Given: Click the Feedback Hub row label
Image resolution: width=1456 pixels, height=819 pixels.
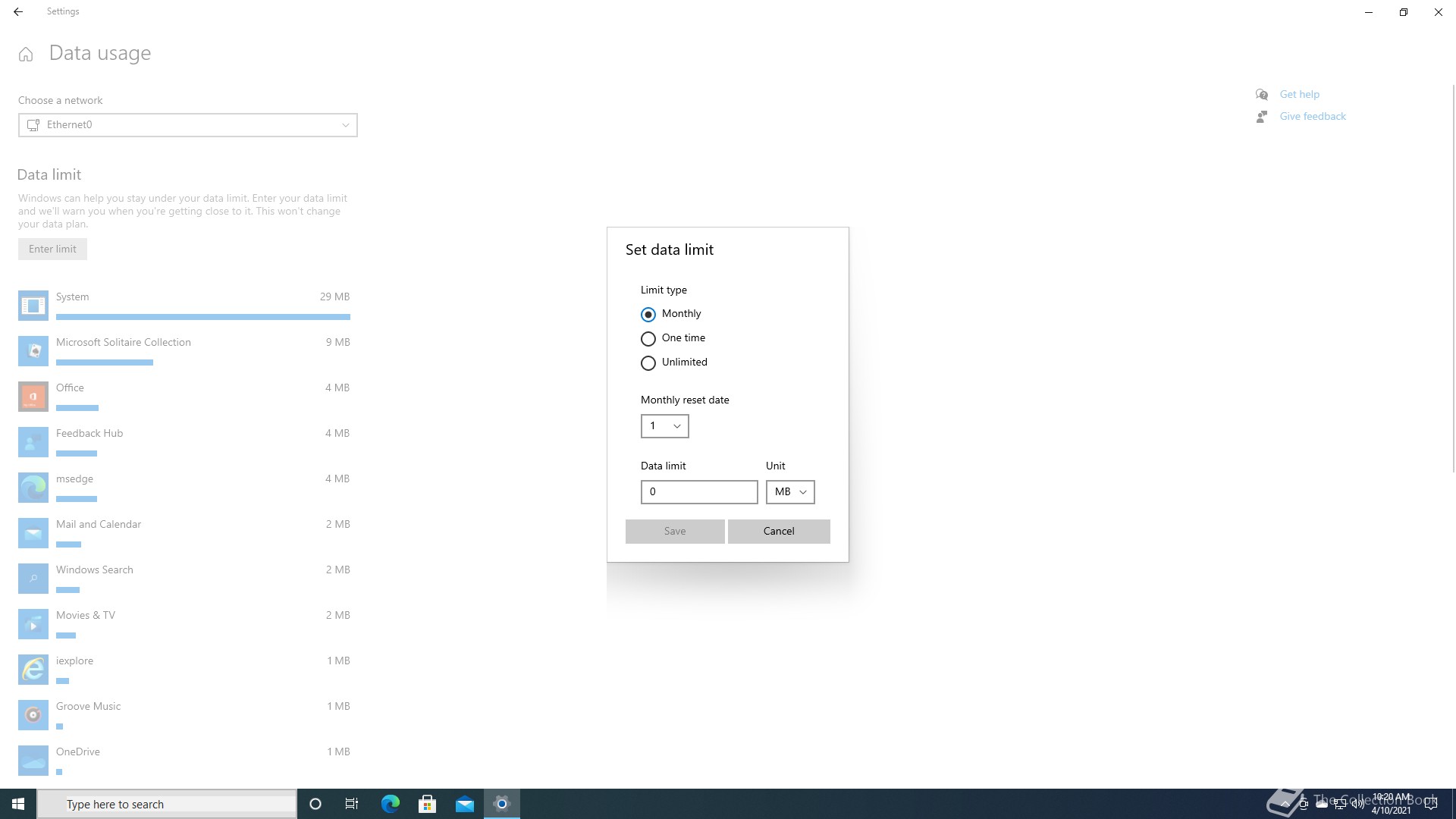Looking at the screenshot, I should (x=89, y=434).
